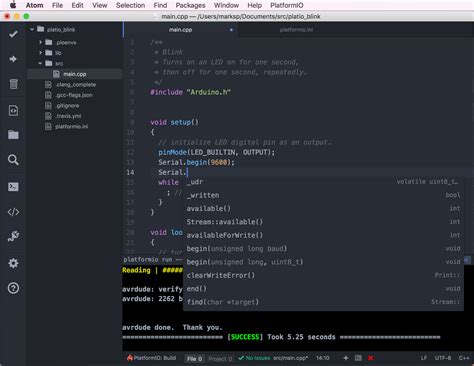This screenshot has width=474, height=366.
Task: Switch to the main.cpp tab
Action: click(180, 30)
